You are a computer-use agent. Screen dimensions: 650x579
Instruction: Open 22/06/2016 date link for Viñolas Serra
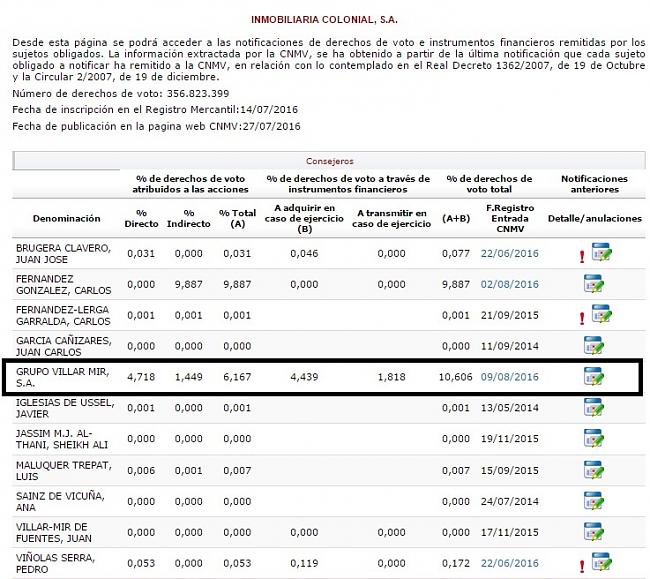point(510,563)
